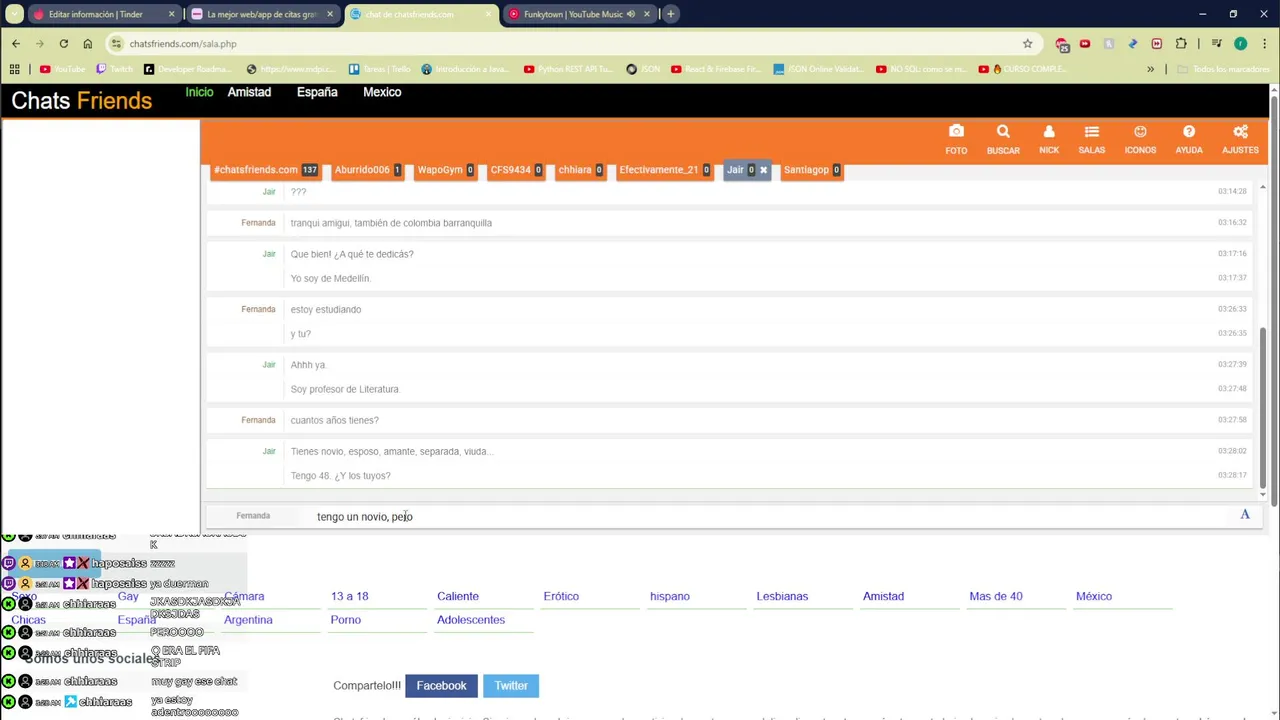Open the 13 a 18 room link

pyautogui.click(x=349, y=596)
